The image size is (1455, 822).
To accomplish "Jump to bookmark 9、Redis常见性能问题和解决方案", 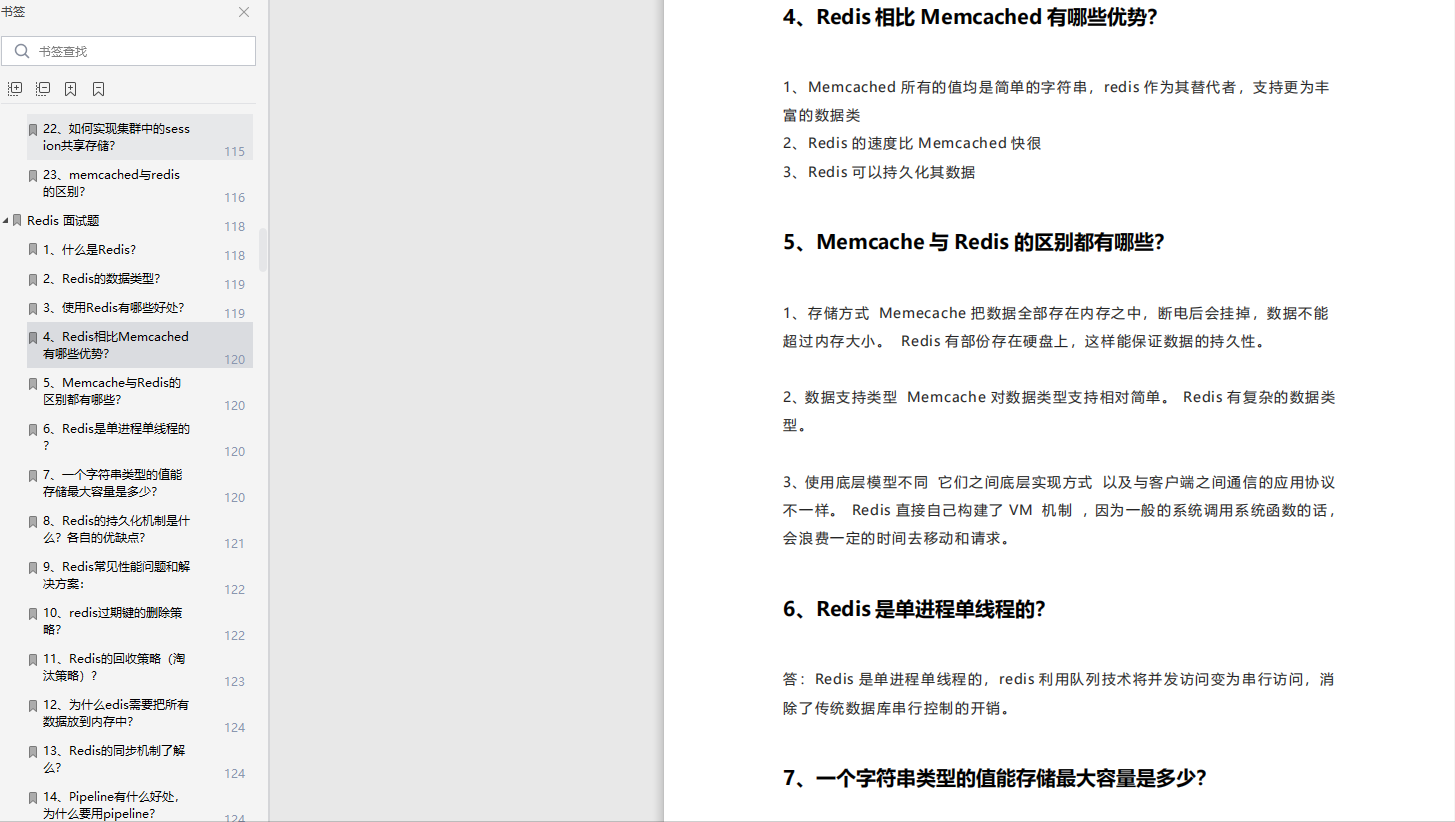I will (116, 575).
